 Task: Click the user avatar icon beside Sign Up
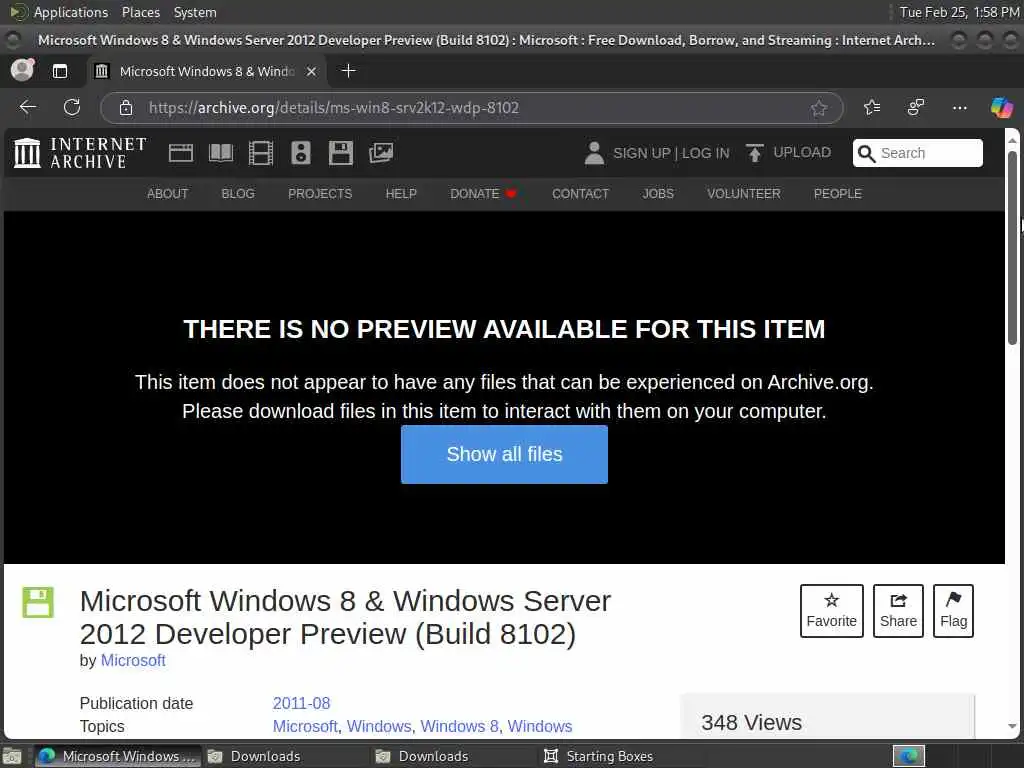594,153
